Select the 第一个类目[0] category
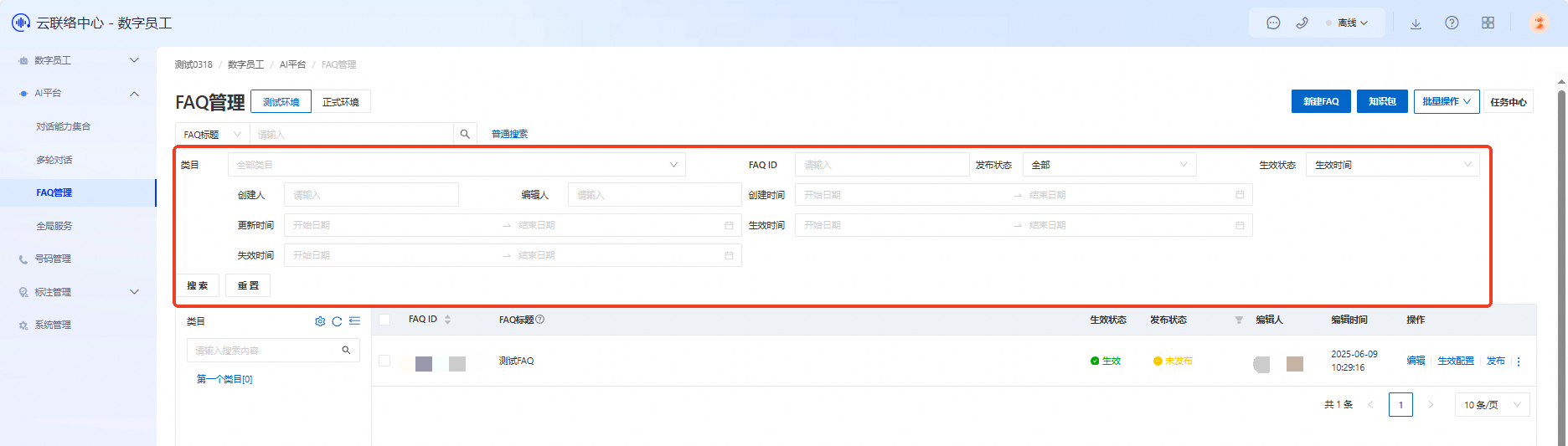Image resolution: width=1568 pixels, height=446 pixels. (x=224, y=379)
